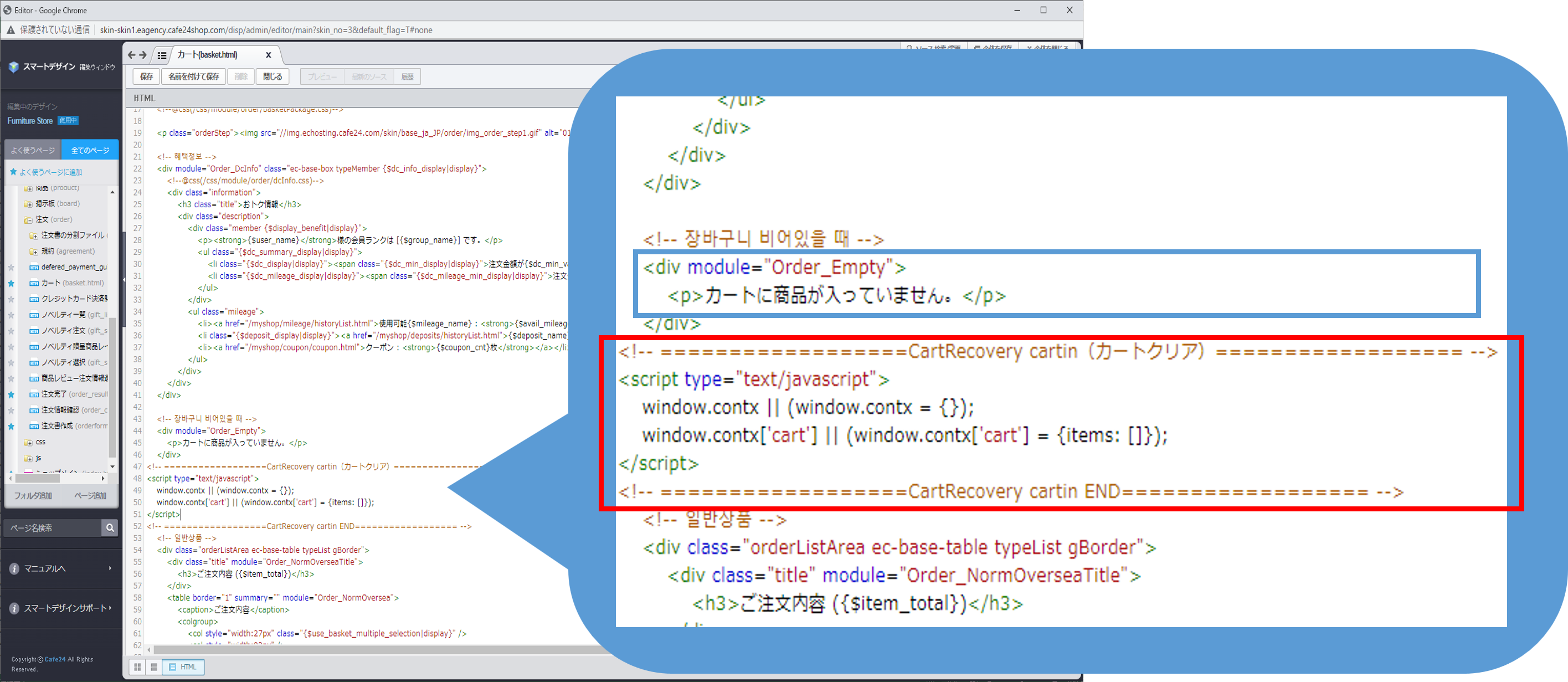The height and width of the screenshot is (682, 1568).
Task: Expand the 注文書の分割ファイル folder
Action: [x=34, y=235]
